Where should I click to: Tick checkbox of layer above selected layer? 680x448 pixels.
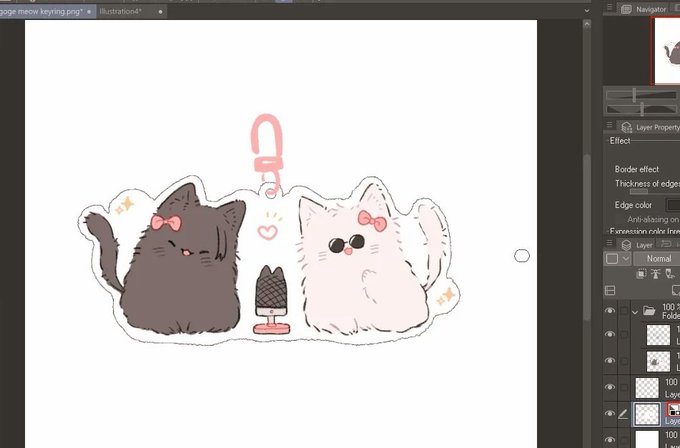tap(624, 387)
